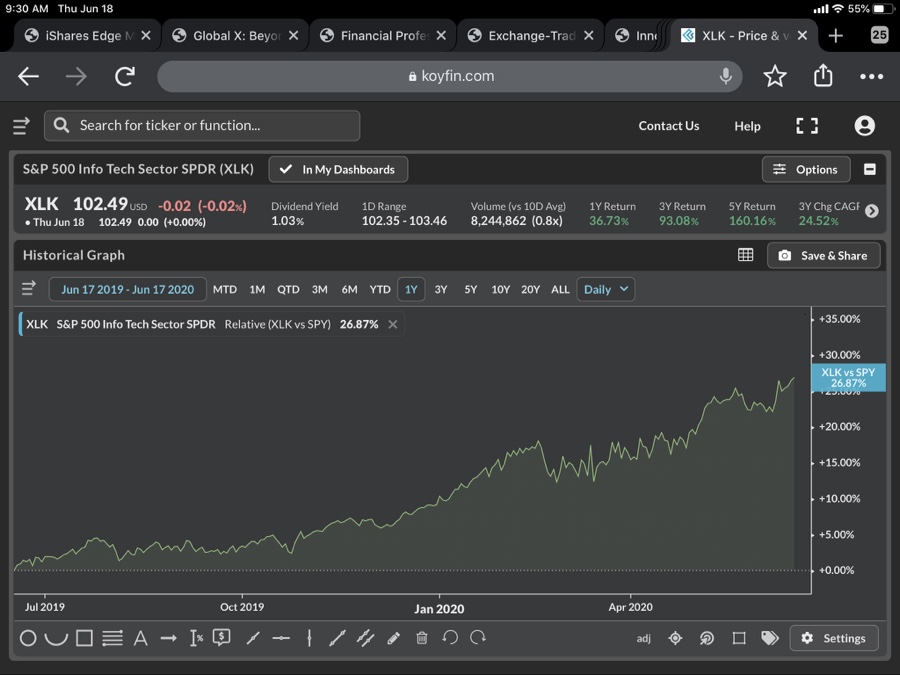Viewport: 900px width, 675px height.
Task: Click the koyfin.com address bar
Action: point(450,76)
